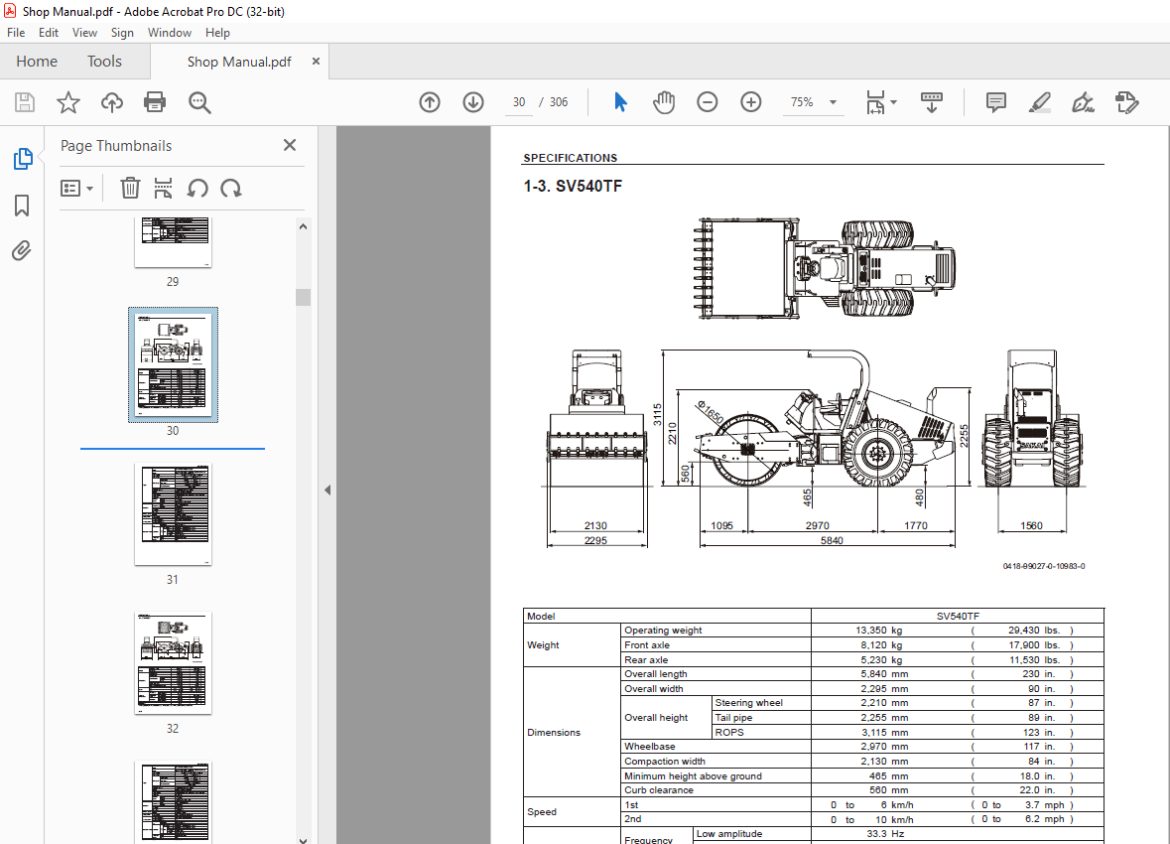Click the Compaction width table row

(x=862, y=761)
